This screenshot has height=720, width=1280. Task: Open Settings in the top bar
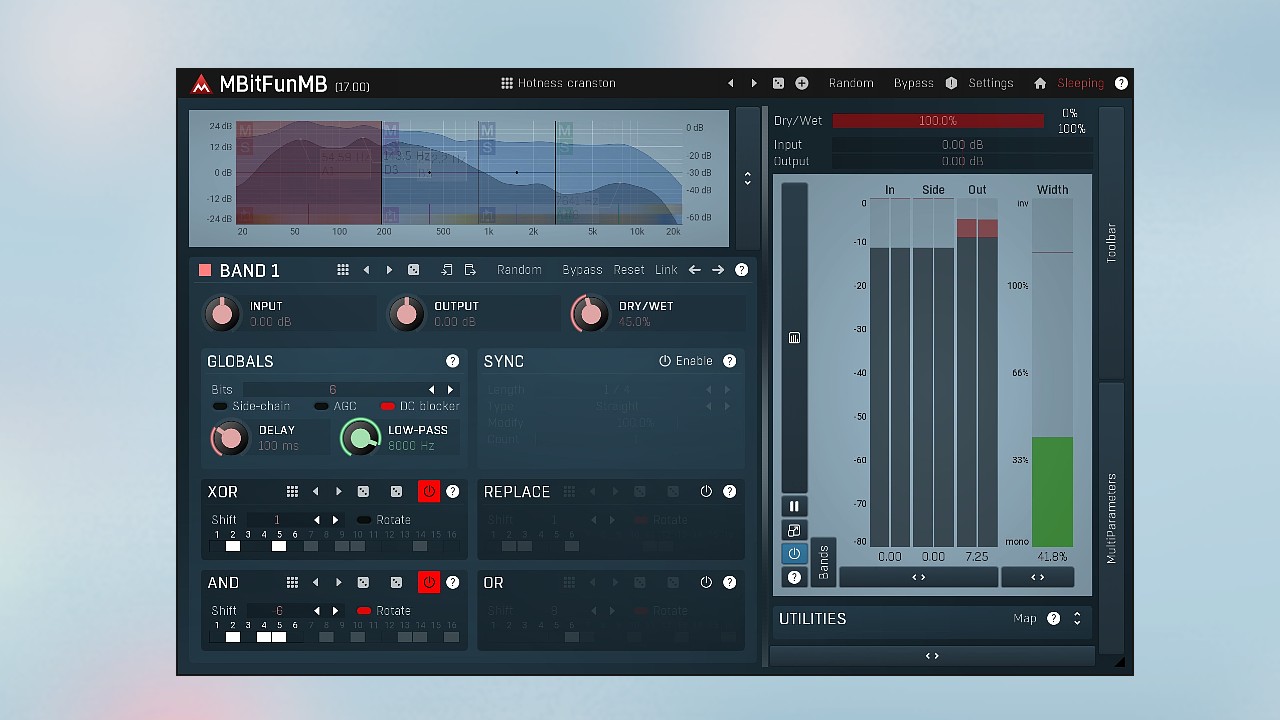pos(990,83)
